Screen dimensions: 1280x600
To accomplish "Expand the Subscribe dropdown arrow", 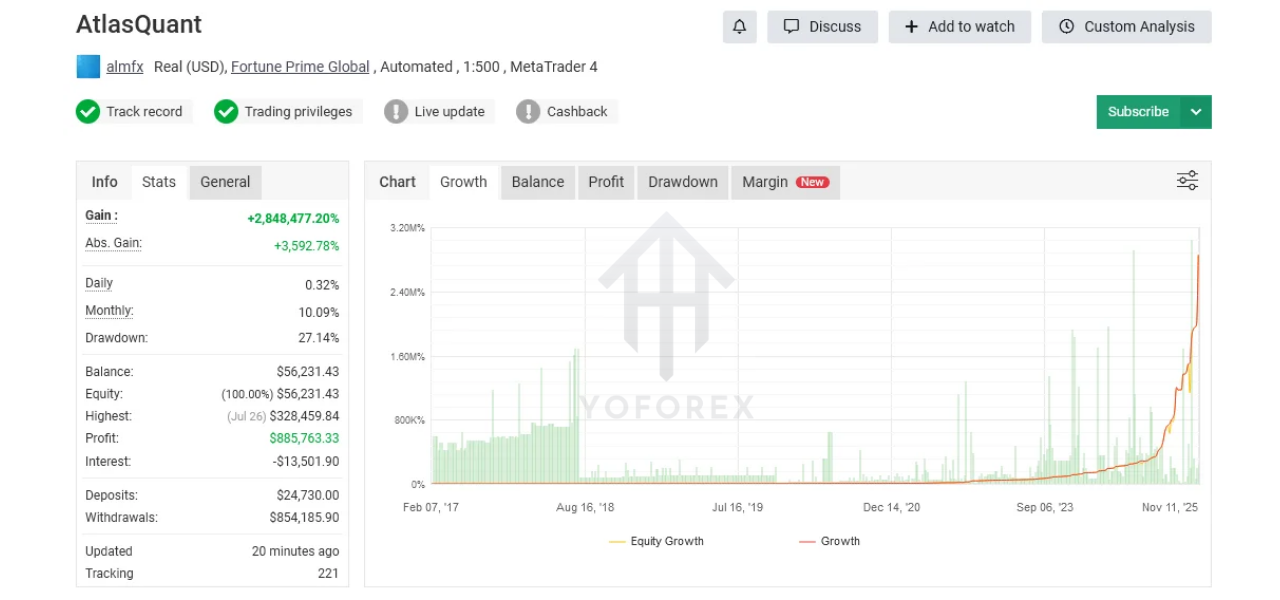I will 1196,112.
